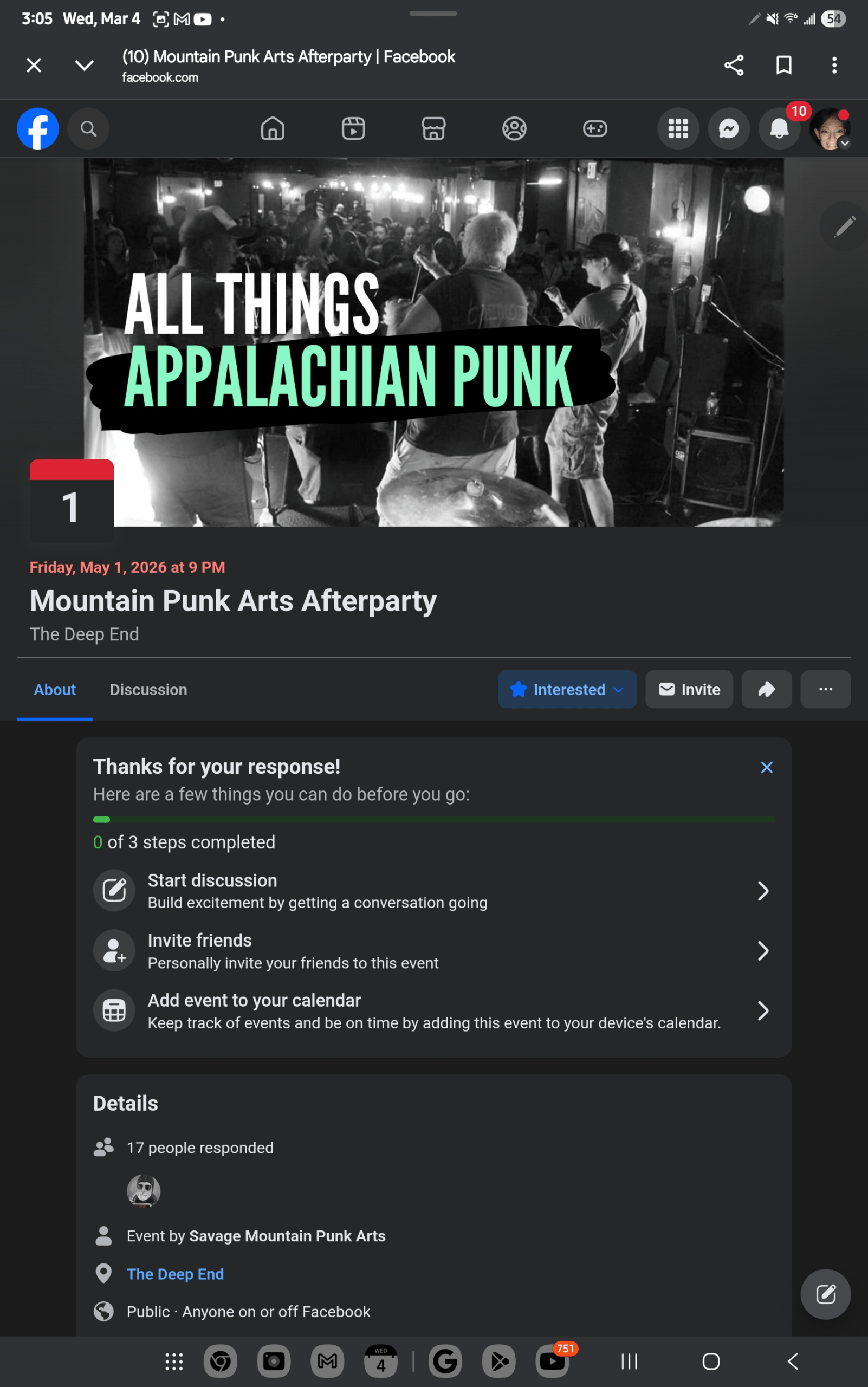Open The Deep End location link

click(x=175, y=1274)
